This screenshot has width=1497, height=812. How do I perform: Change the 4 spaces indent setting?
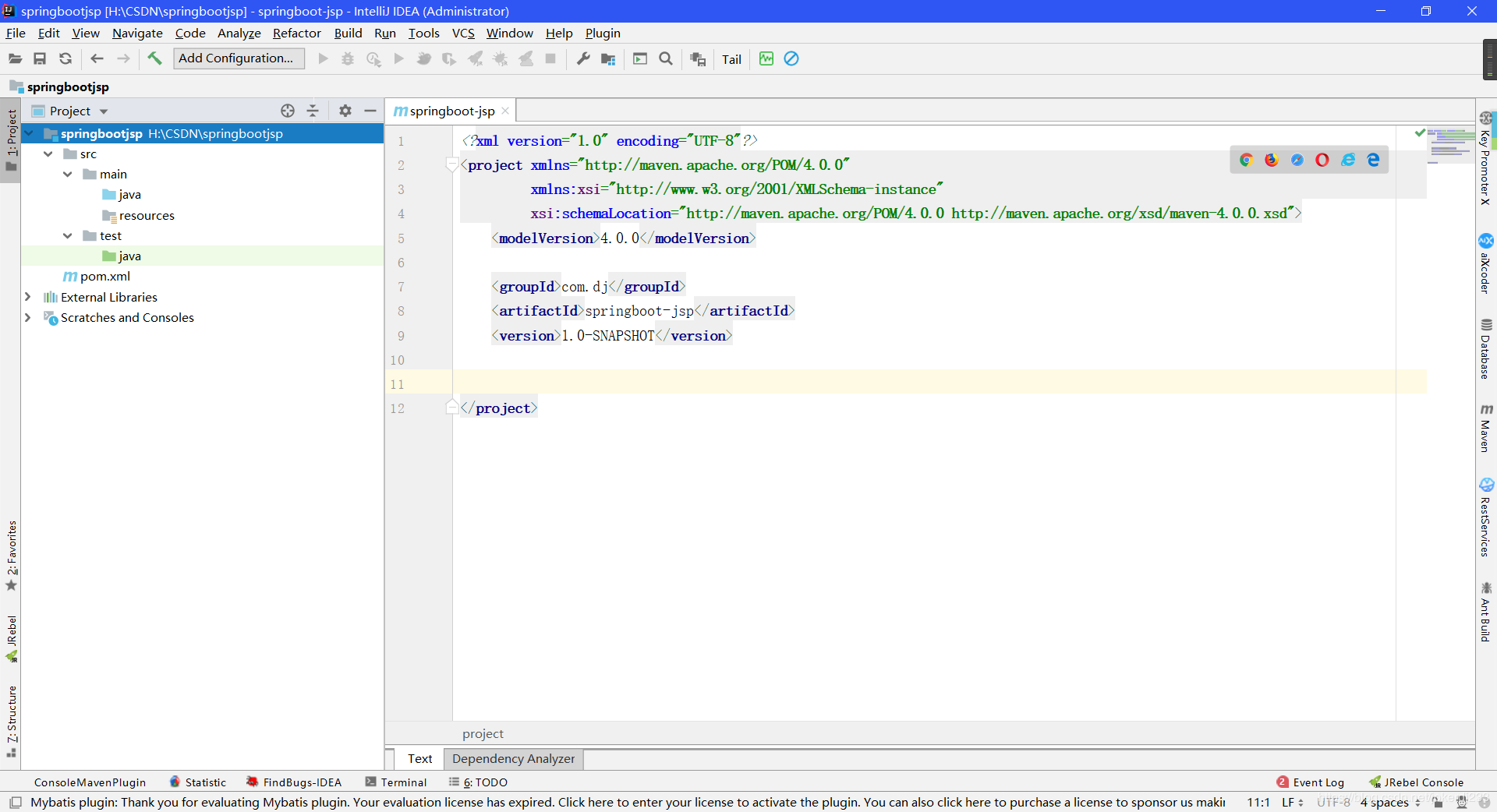pyautogui.click(x=1390, y=802)
